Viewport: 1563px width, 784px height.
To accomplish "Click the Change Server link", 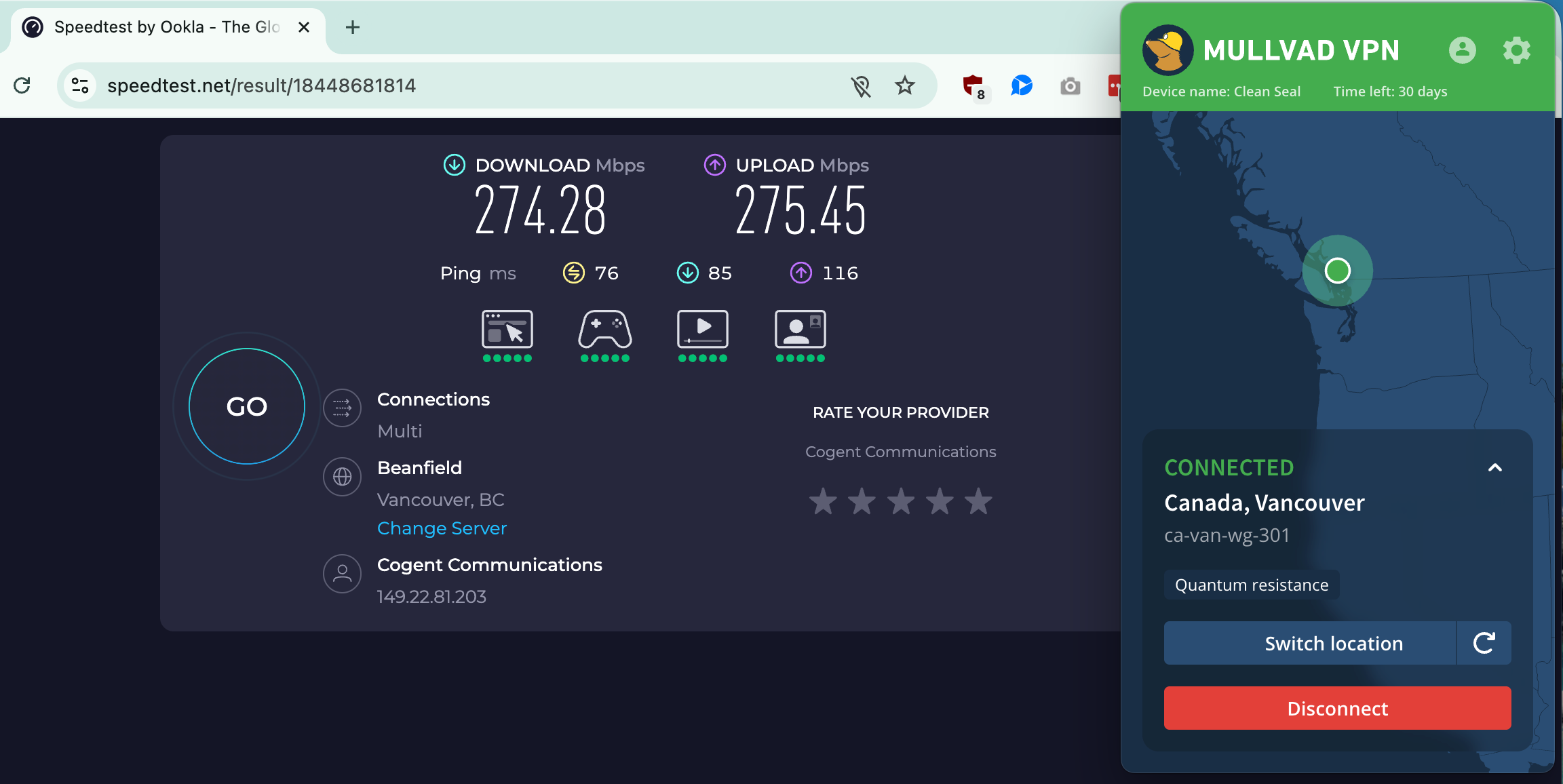I will [442, 528].
